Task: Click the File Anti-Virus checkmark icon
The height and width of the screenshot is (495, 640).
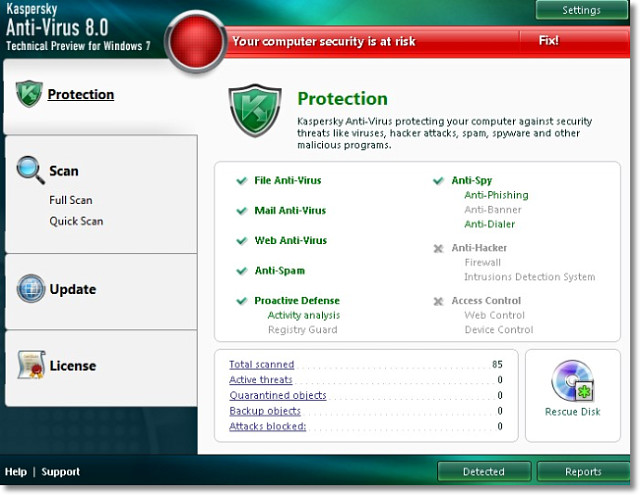Action: point(242,180)
